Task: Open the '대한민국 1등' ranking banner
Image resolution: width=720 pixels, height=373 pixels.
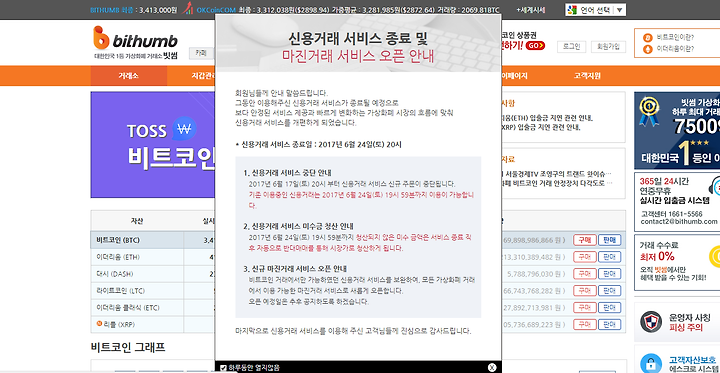Action: click(677, 130)
